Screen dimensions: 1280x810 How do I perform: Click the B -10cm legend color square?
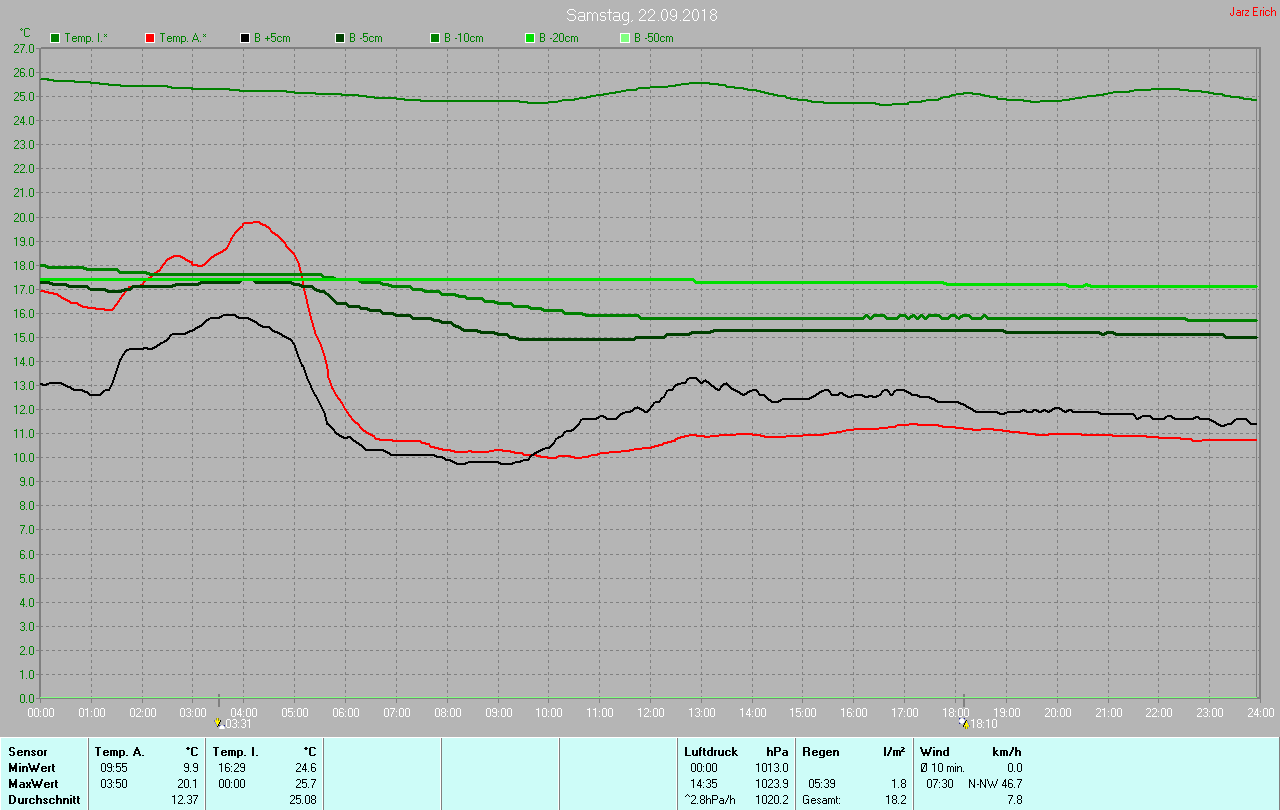point(435,38)
